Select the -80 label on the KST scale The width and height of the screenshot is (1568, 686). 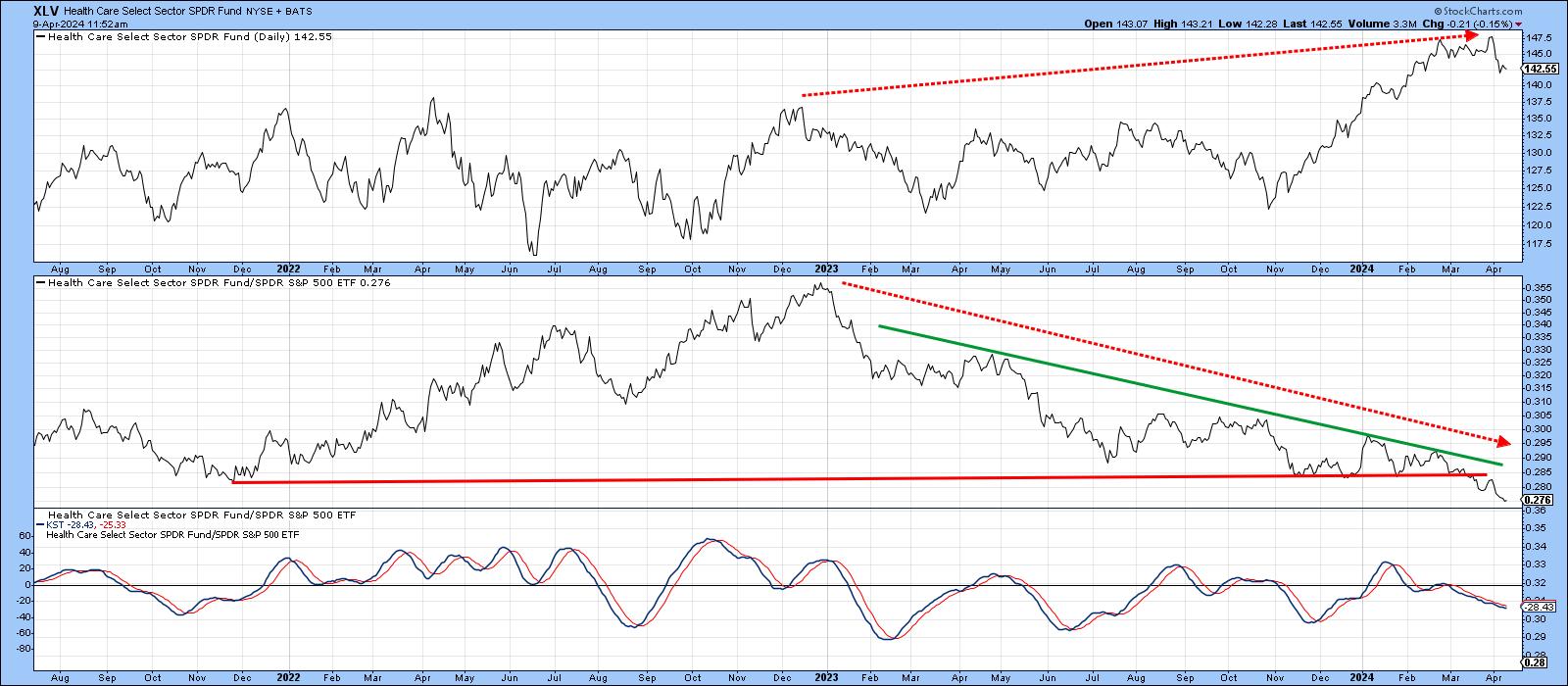[24, 649]
